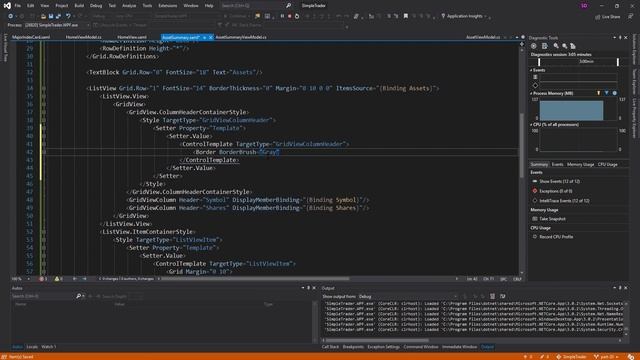Screen dimensions: 640x360
Task: Toggle Snapshot markers in Process Memory graph
Action: [x=607, y=93]
